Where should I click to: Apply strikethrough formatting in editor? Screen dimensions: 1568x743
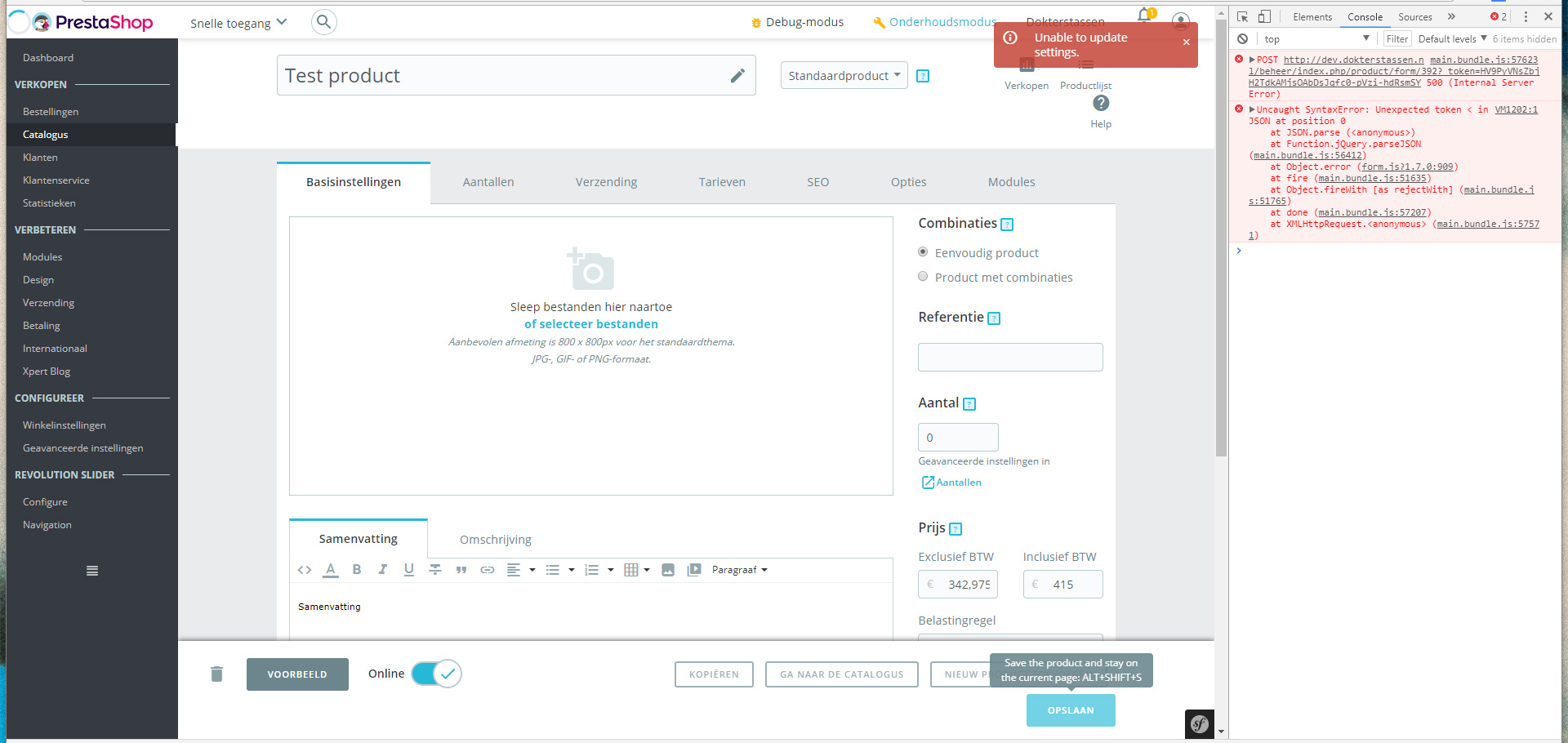(435, 570)
